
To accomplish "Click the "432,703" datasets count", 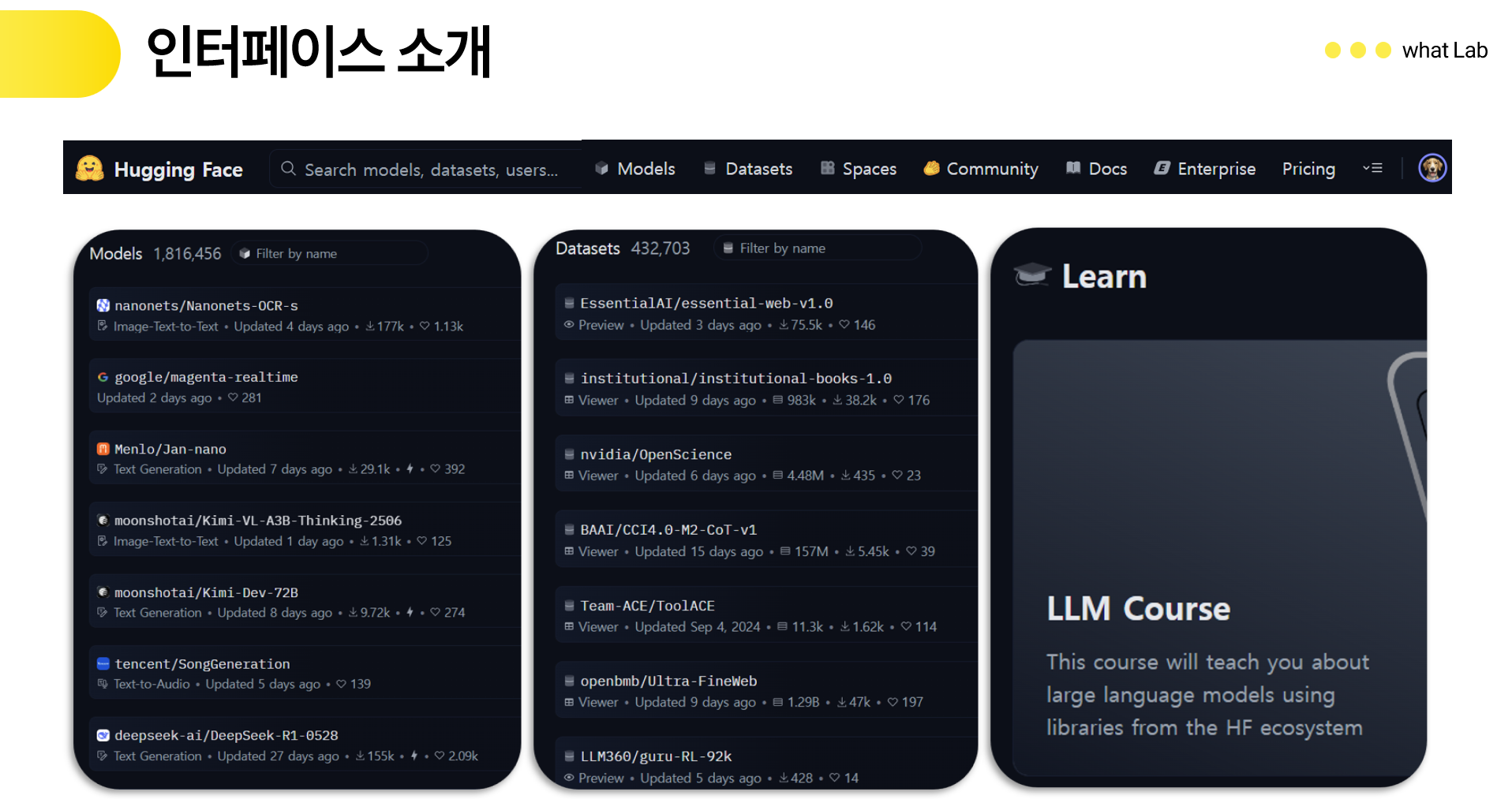I will [661, 248].
